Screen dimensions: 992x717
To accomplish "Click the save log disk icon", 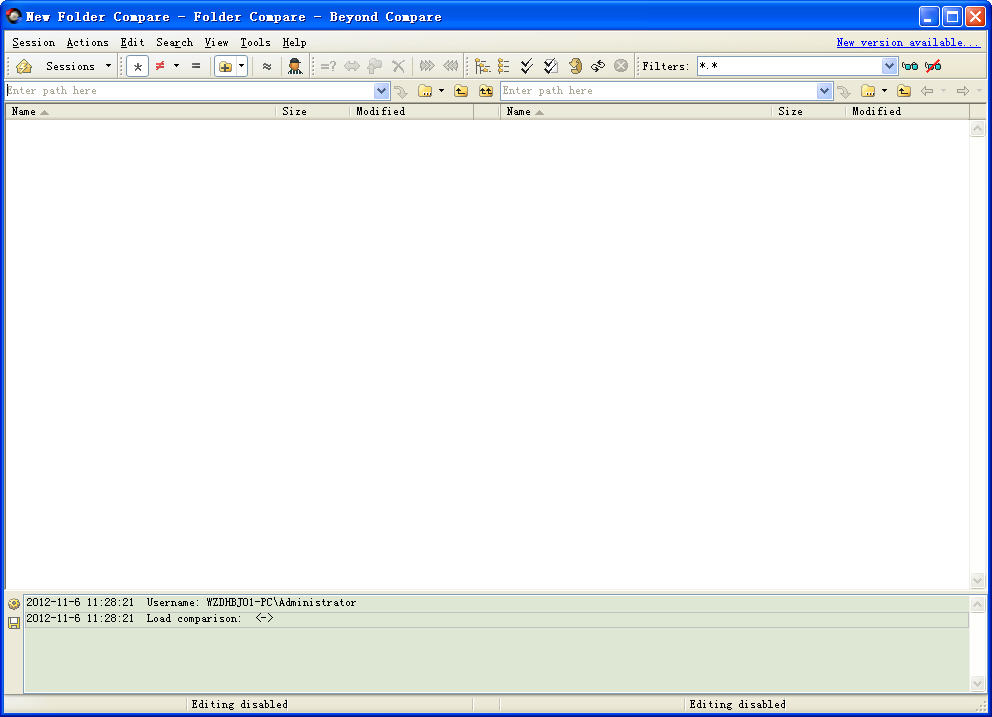I will tap(14, 623).
